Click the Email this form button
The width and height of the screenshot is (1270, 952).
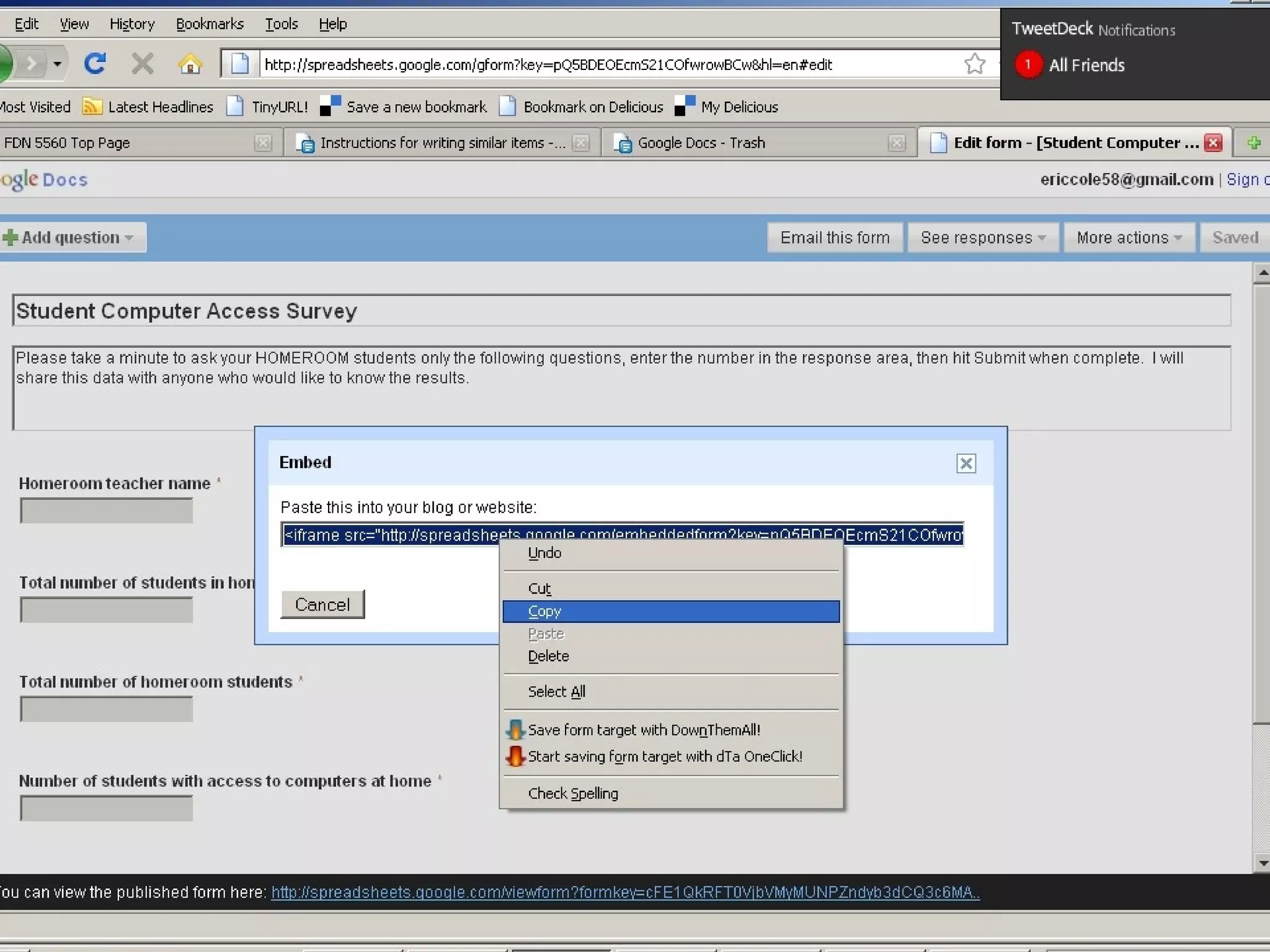(834, 237)
